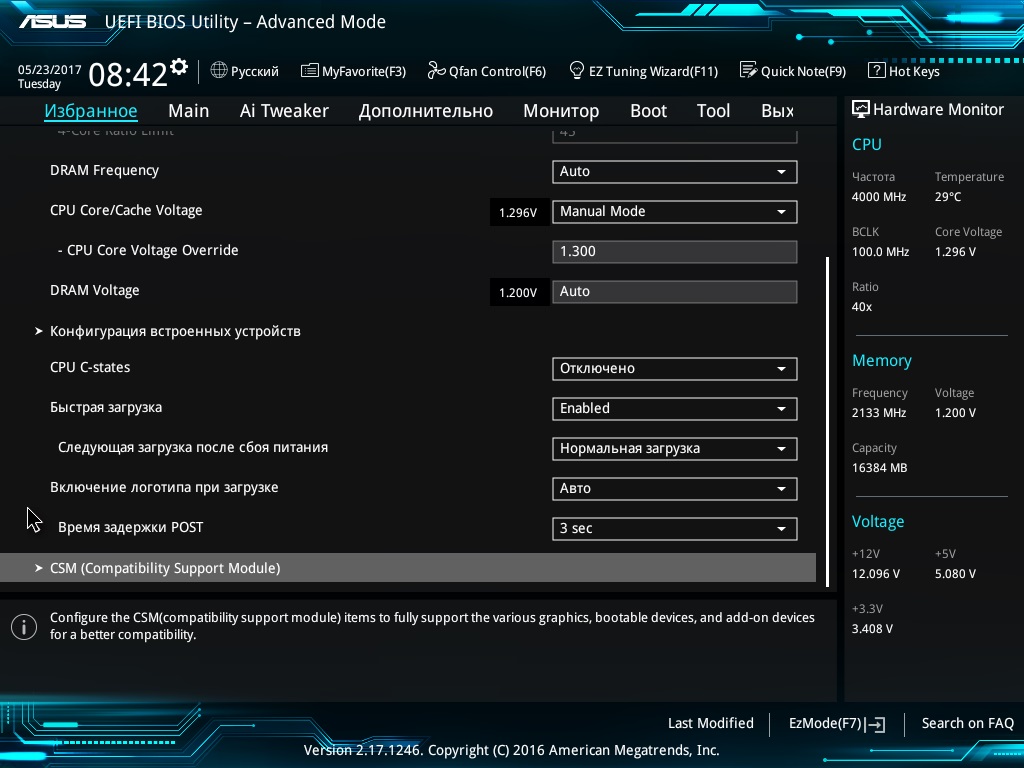Click the 4000 MHz CPU frequency value

point(879,197)
